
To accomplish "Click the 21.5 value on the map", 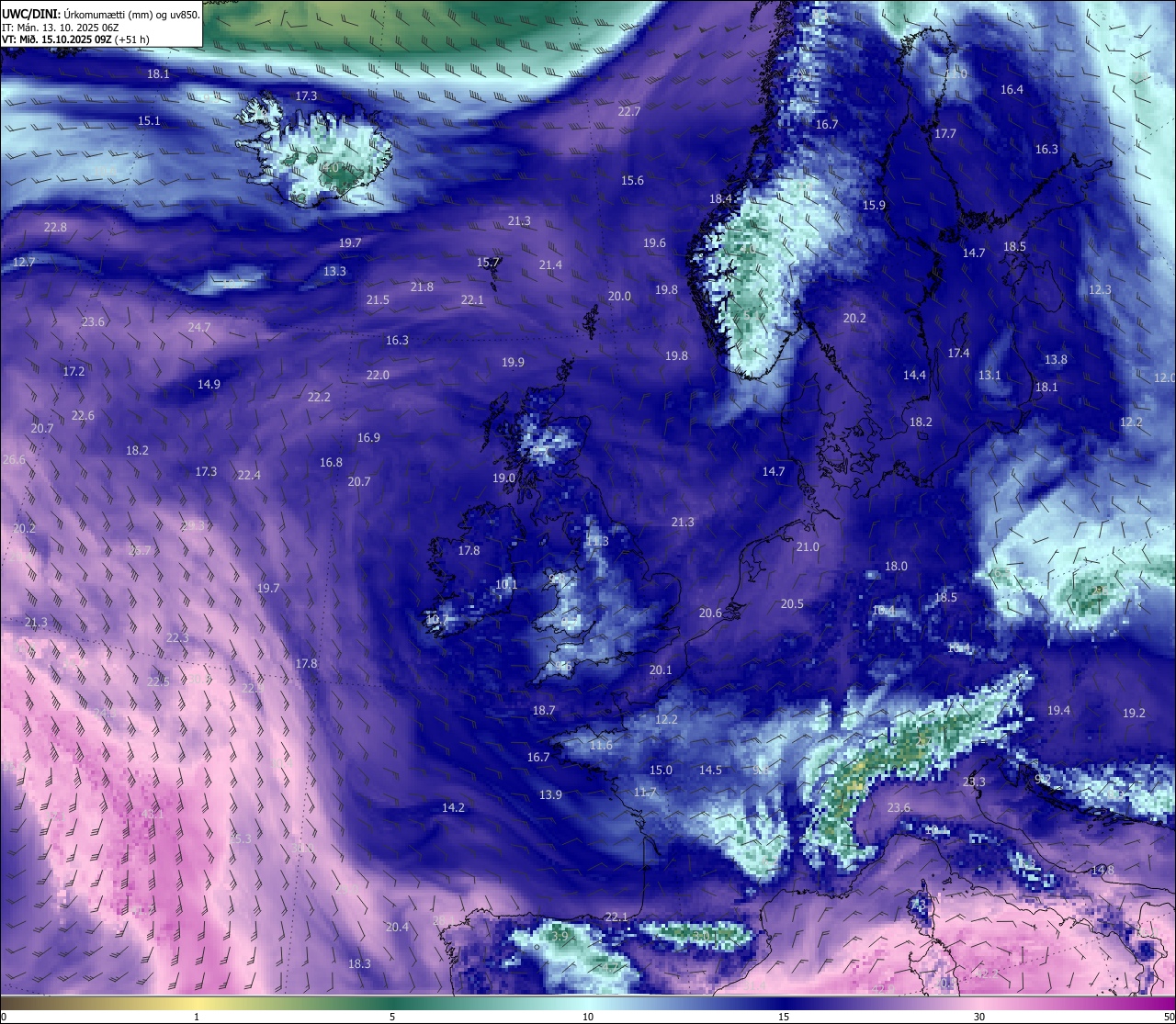I will [x=378, y=300].
